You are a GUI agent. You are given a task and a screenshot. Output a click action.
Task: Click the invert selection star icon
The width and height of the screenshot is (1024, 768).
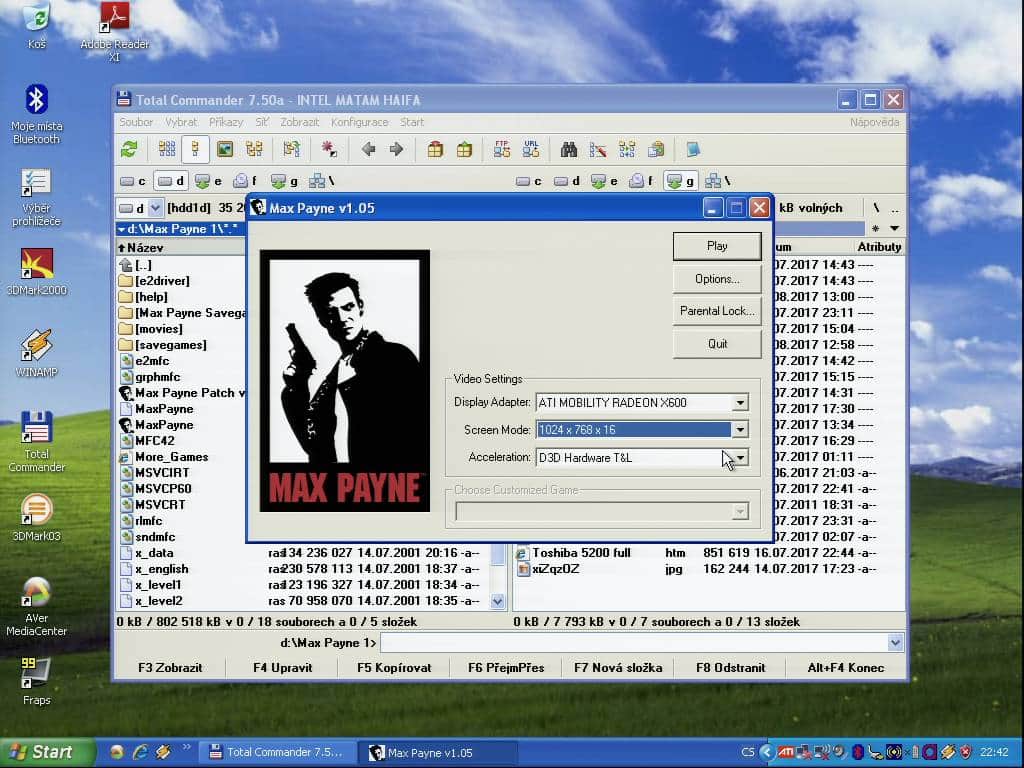(x=328, y=150)
